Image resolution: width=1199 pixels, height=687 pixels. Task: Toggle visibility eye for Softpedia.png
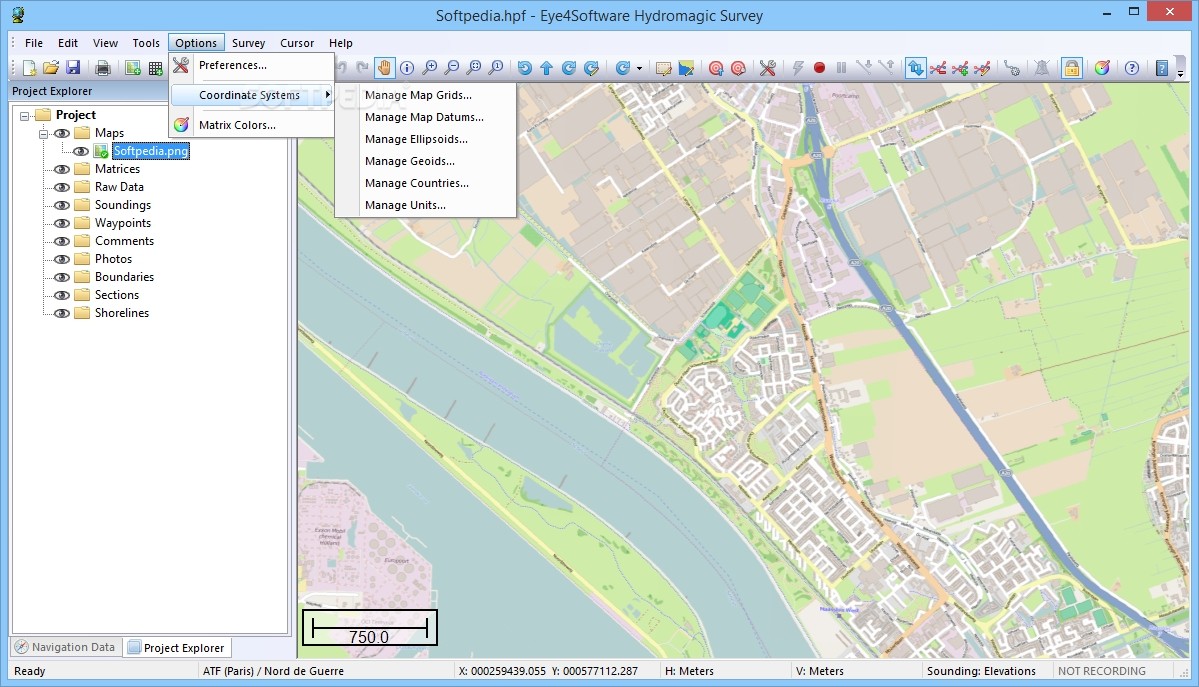pos(80,151)
